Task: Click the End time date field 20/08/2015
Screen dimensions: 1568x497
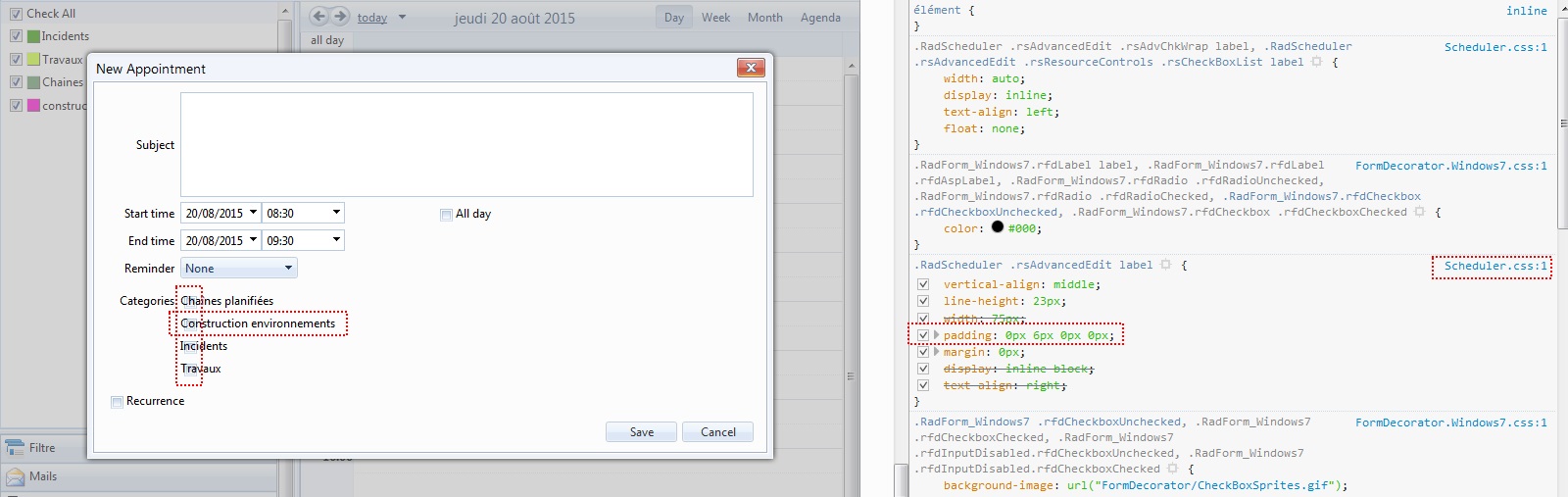Action: click(x=214, y=240)
